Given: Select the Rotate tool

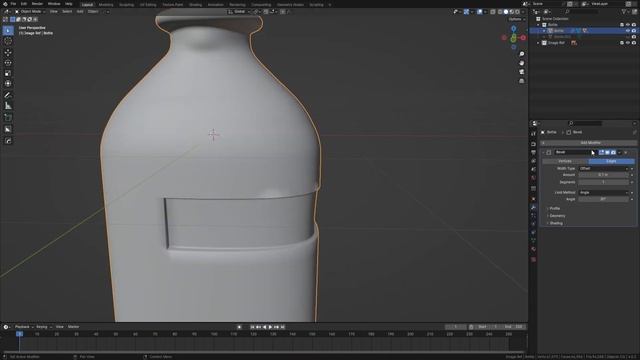Looking at the screenshot, I should pyautogui.click(x=8, y=63).
